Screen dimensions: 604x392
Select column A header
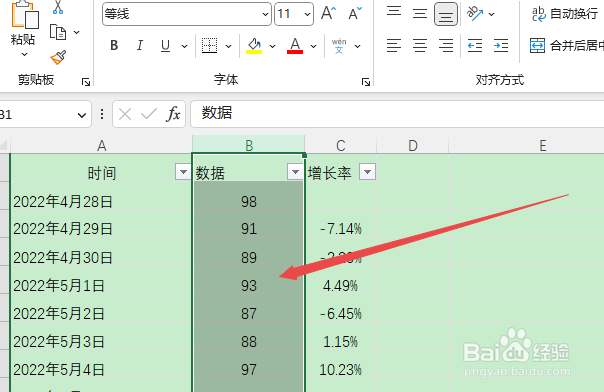click(101, 146)
